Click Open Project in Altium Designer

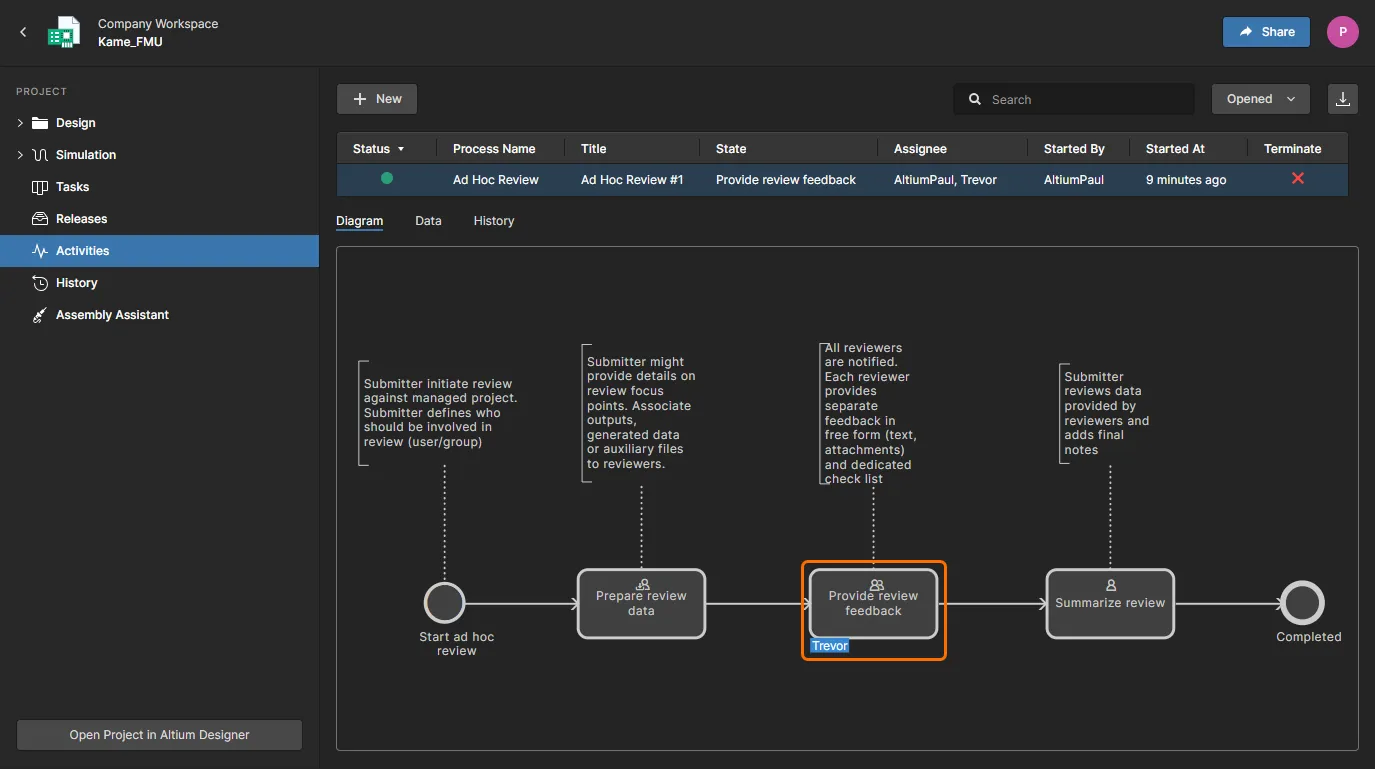click(x=159, y=735)
